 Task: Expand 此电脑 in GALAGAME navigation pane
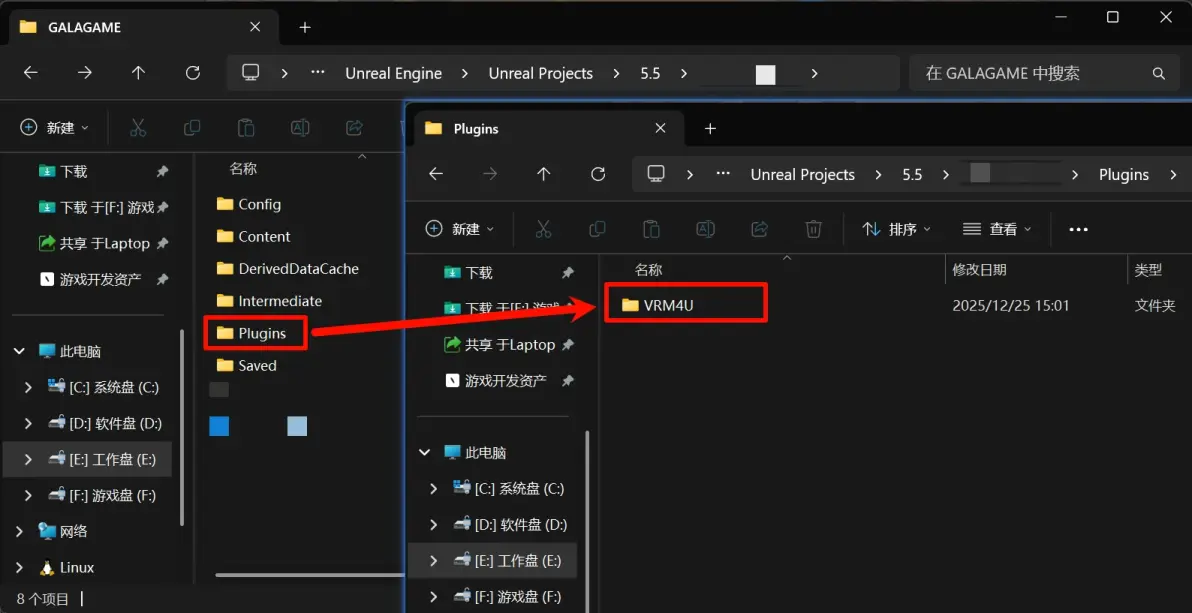point(20,351)
